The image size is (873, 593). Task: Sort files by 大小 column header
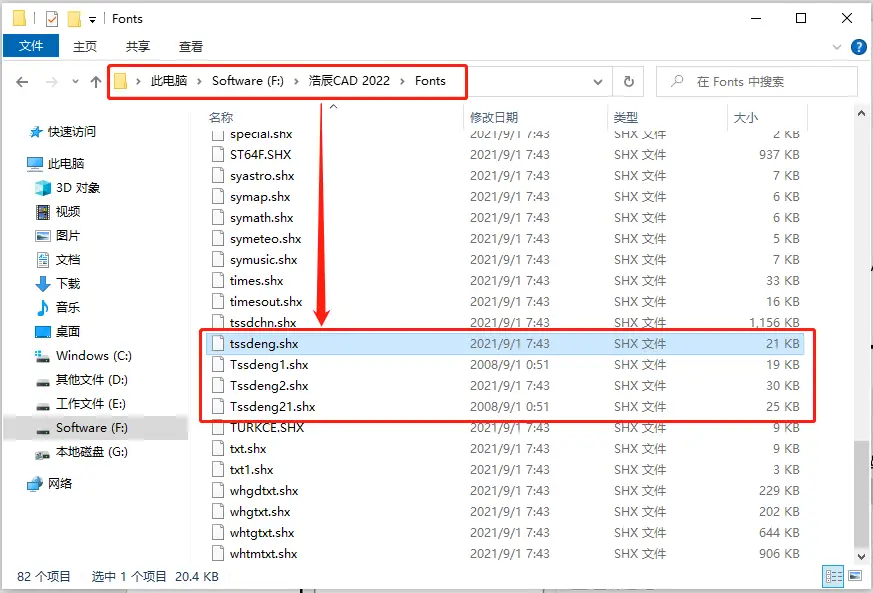(x=746, y=117)
